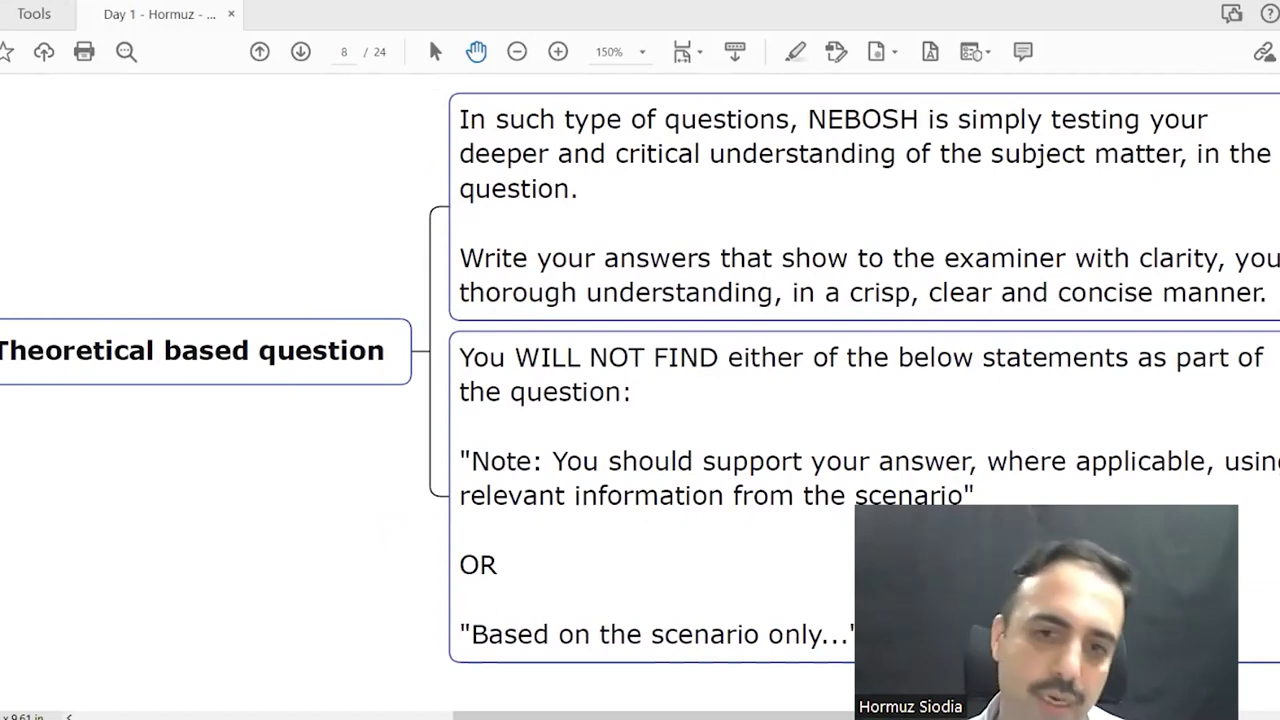
Task: Open the find text magnifier
Action: click(x=126, y=52)
